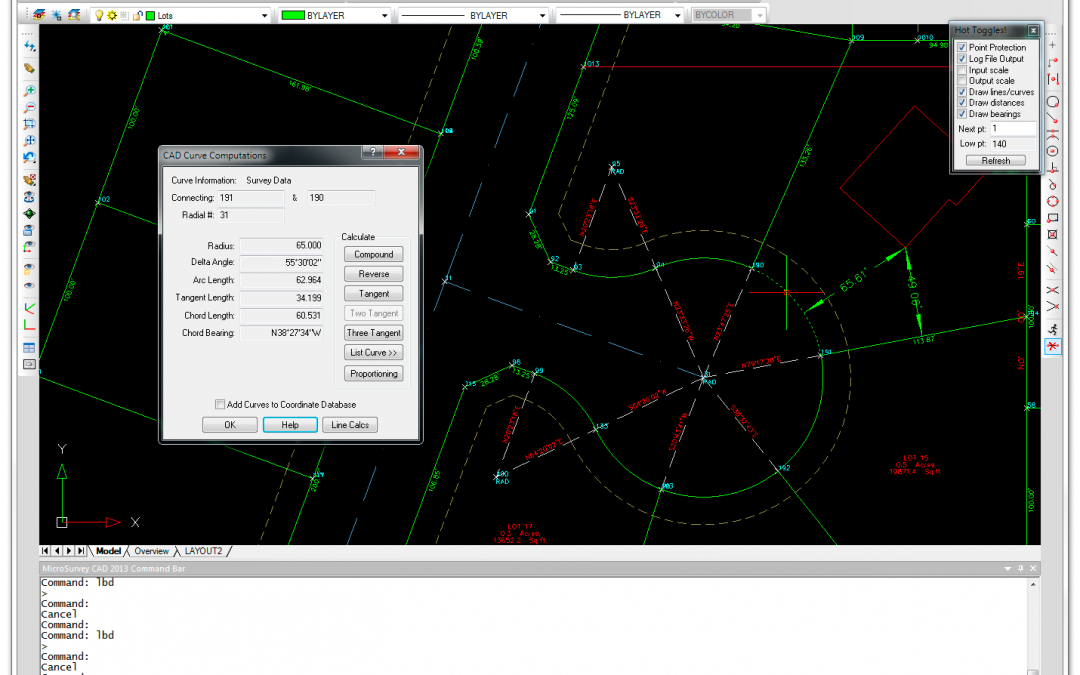Click the layer lightbulb on/off icon
Viewport: 1080px width, 675px height.
coord(99,16)
